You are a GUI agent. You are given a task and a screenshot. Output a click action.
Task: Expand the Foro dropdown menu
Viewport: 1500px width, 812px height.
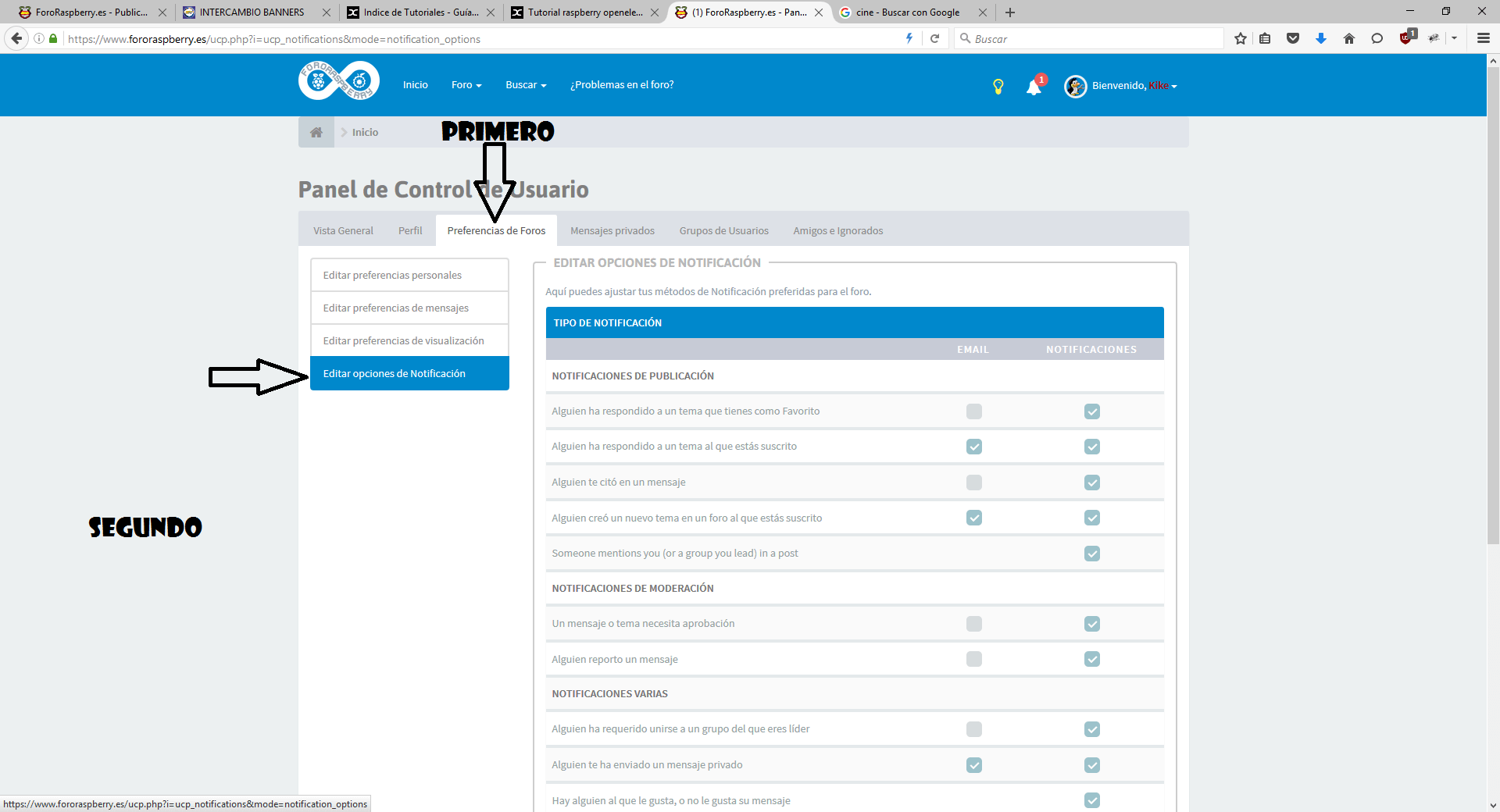tap(466, 85)
